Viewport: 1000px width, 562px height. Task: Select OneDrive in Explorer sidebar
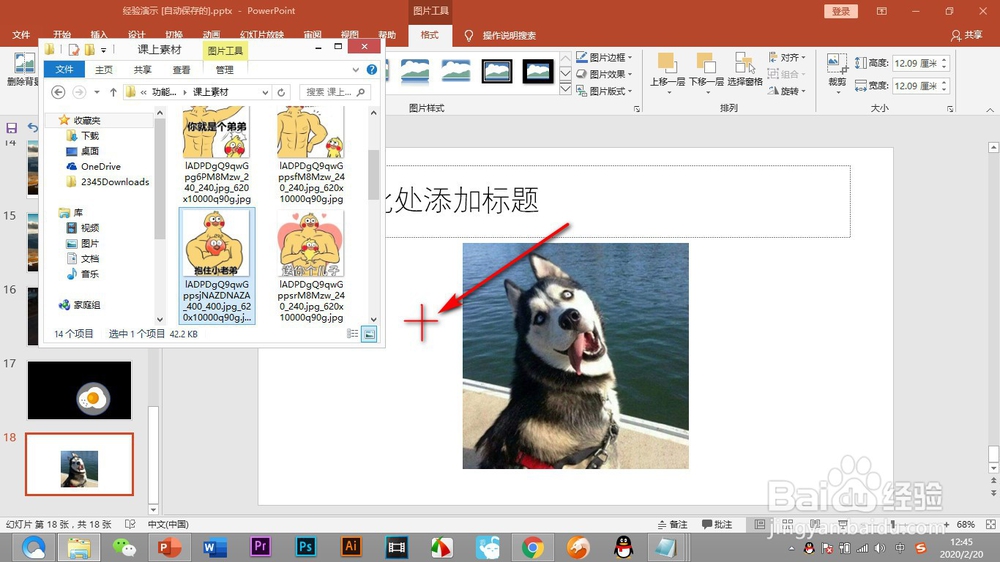pos(94,166)
